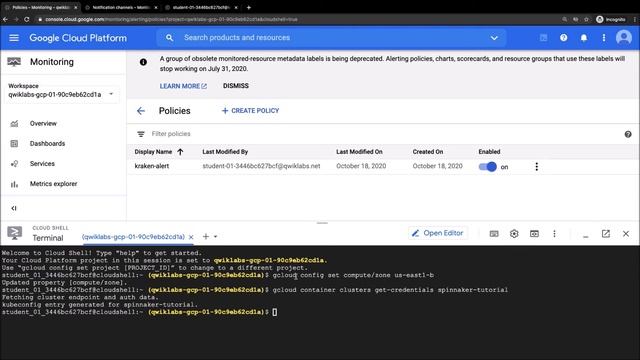Open Cloud Shell terminal settings gear
The height and width of the screenshot is (360, 640).
(x=514, y=234)
